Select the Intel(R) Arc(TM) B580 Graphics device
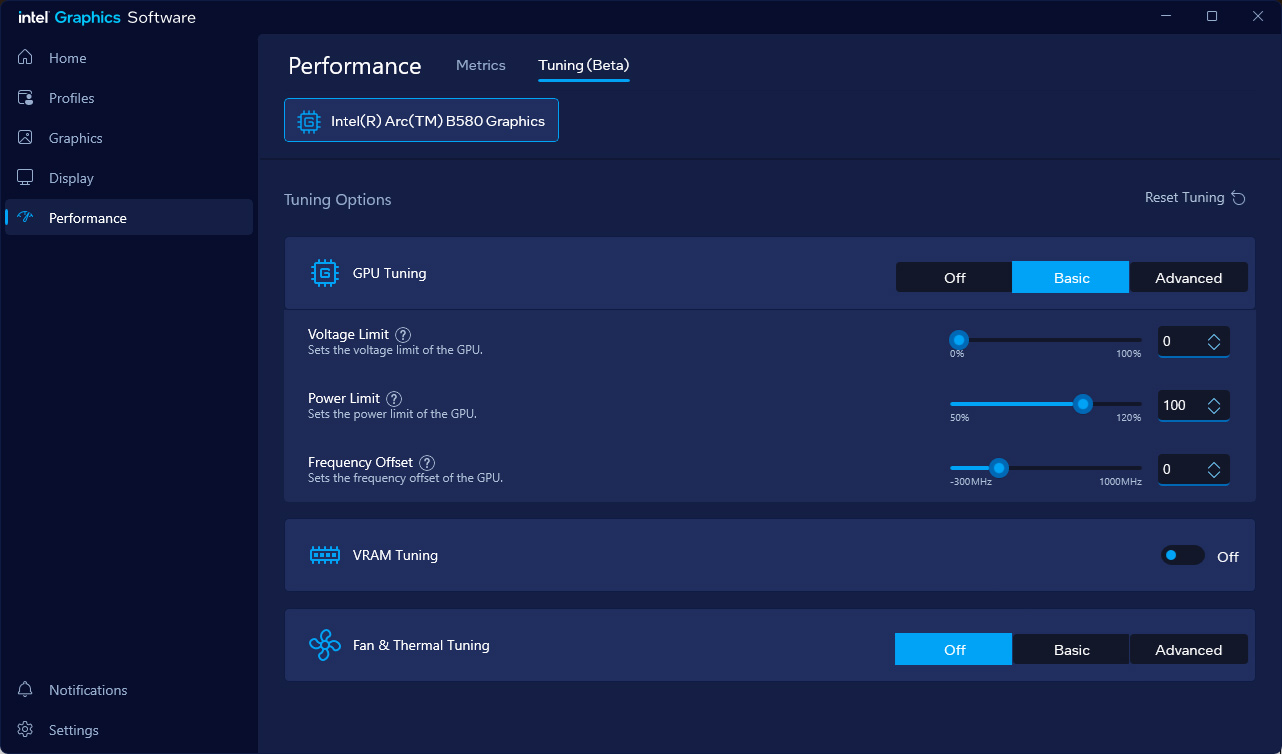Screen dimensions: 1282x754 pyautogui.click(x=421, y=120)
